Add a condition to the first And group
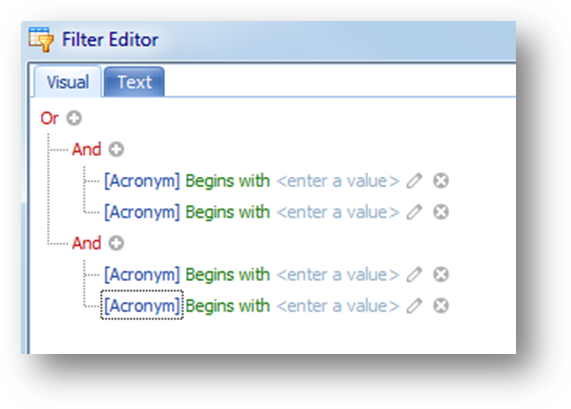 coord(116,149)
